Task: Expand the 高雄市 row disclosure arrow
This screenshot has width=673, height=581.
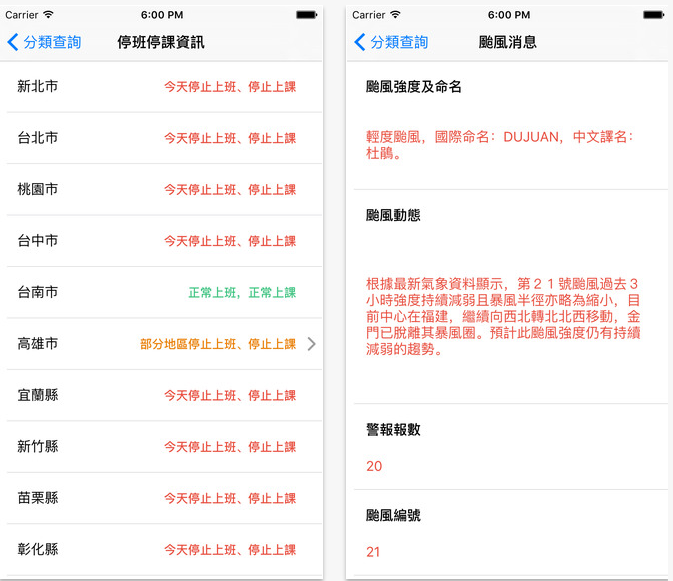Action: coord(311,344)
